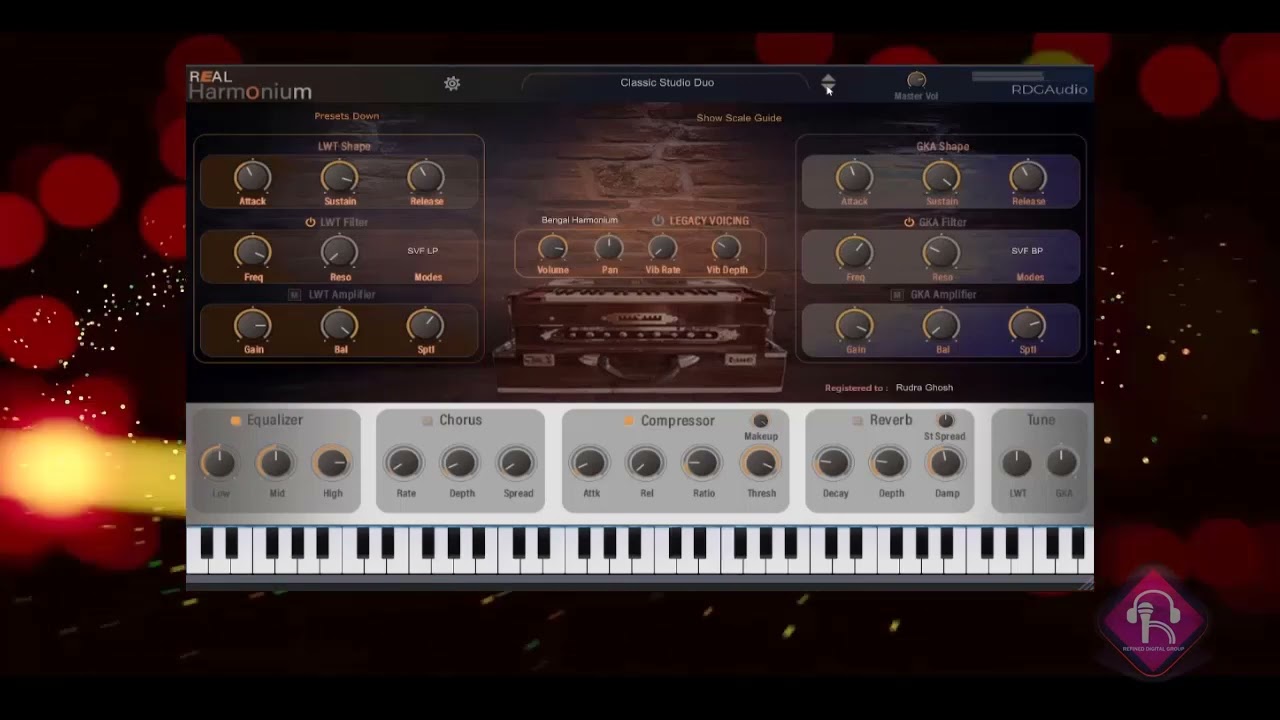Image resolution: width=1280 pixels, height=720 pixels.
Task: Toggle the Equalizer on/off light
Action: pyautogui.click(x=236, y=421)
